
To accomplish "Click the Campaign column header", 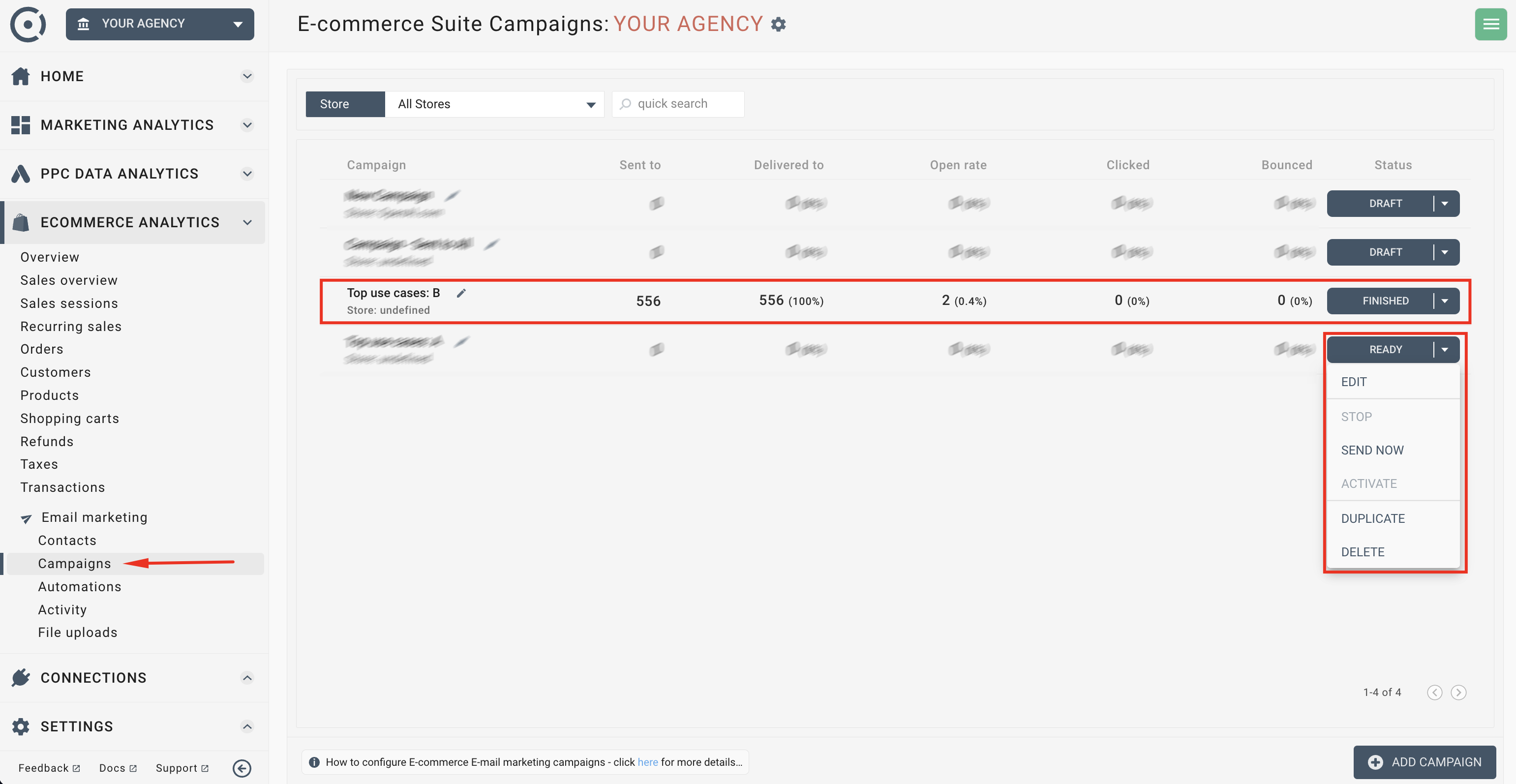I will 376,165.
